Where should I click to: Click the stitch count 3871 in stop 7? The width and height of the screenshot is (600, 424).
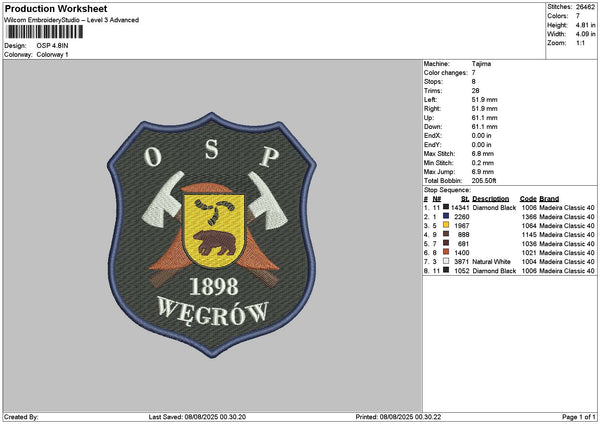coord(462,262)
